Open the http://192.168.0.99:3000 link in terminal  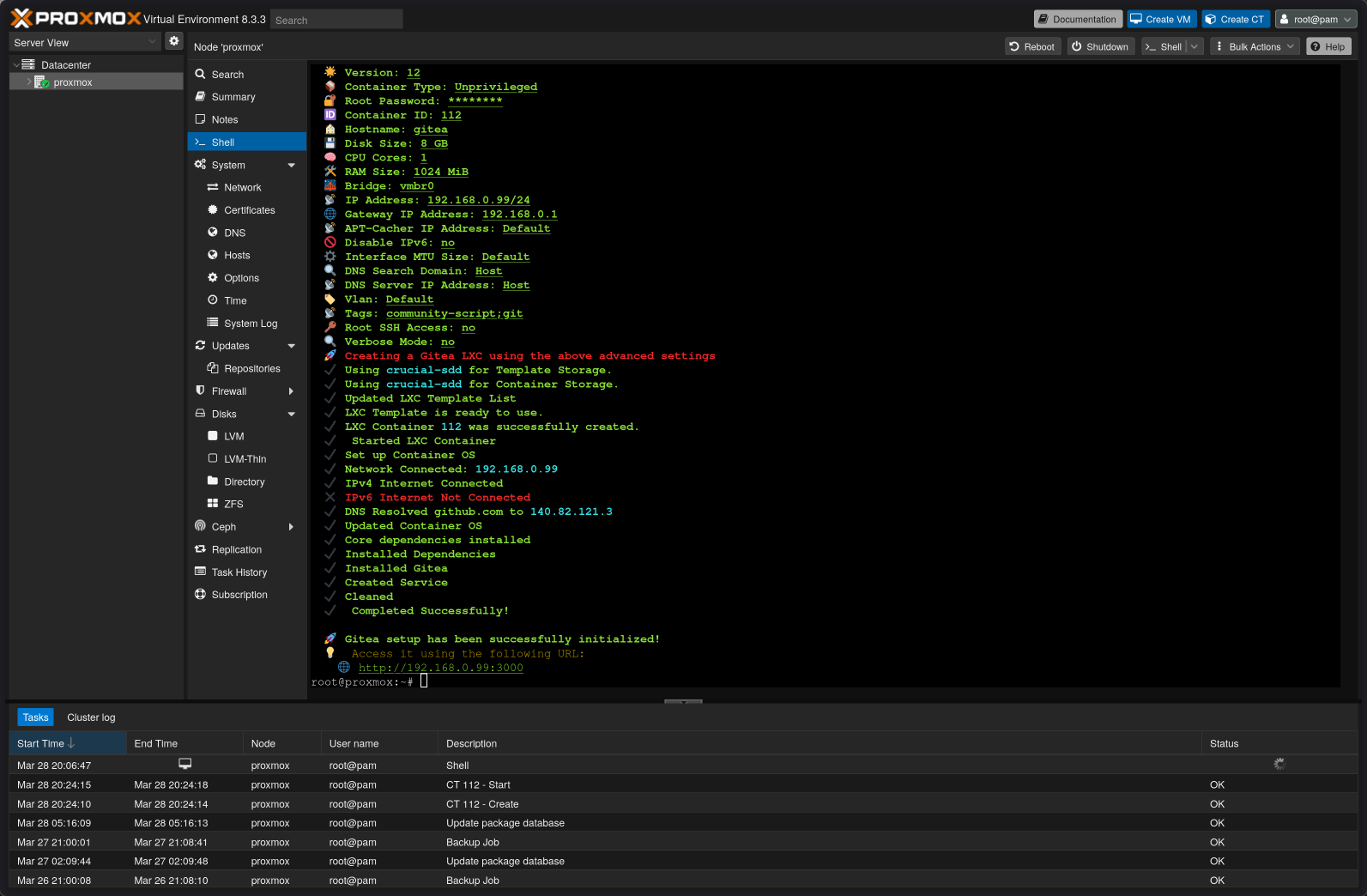(x=440, y=668)
